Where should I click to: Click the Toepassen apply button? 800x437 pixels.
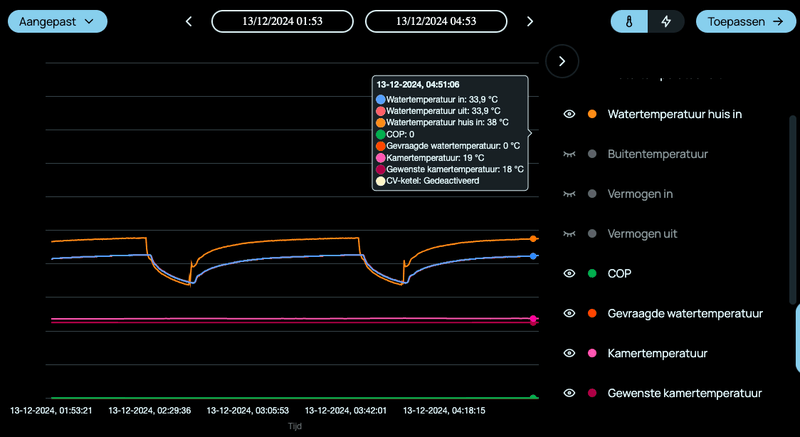point(745,21)
